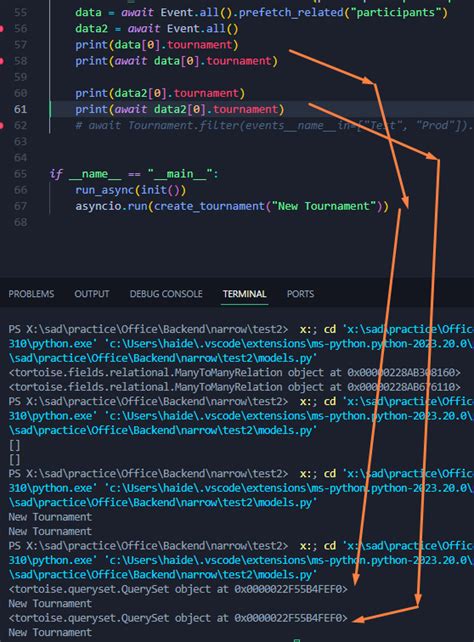
Task: Click 'init()' call on line 66
Action: (160, 190)
